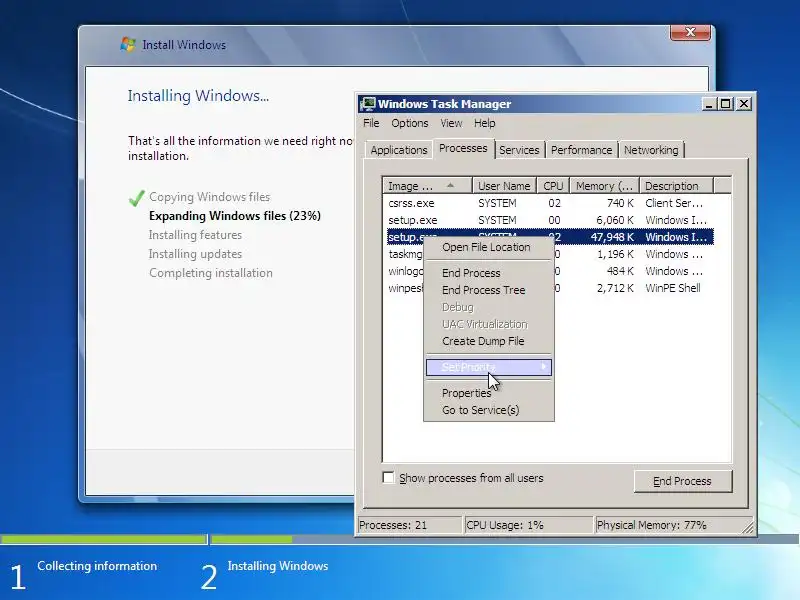
Task: Click the Installing features step text
Action: 195,235
